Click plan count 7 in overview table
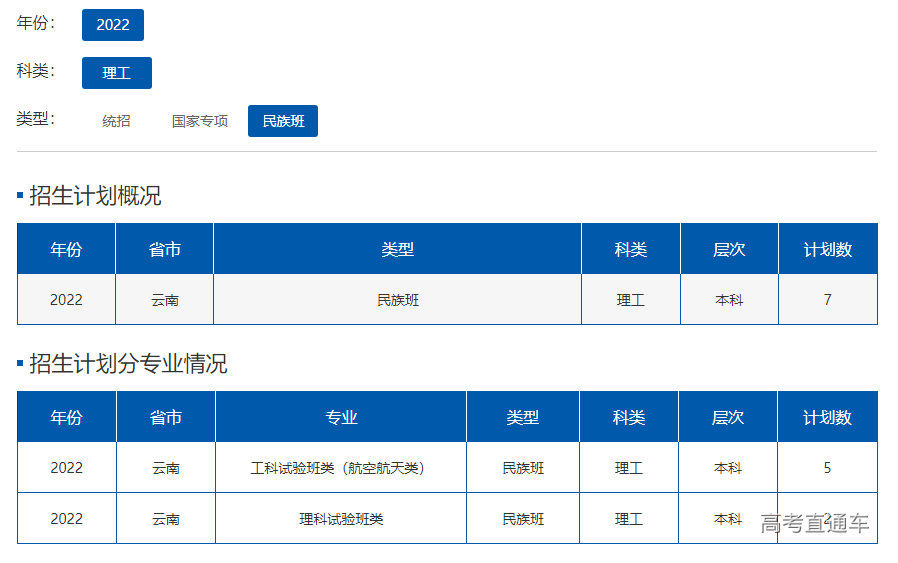This screenshot has height=563, width=898. [827, 300]
